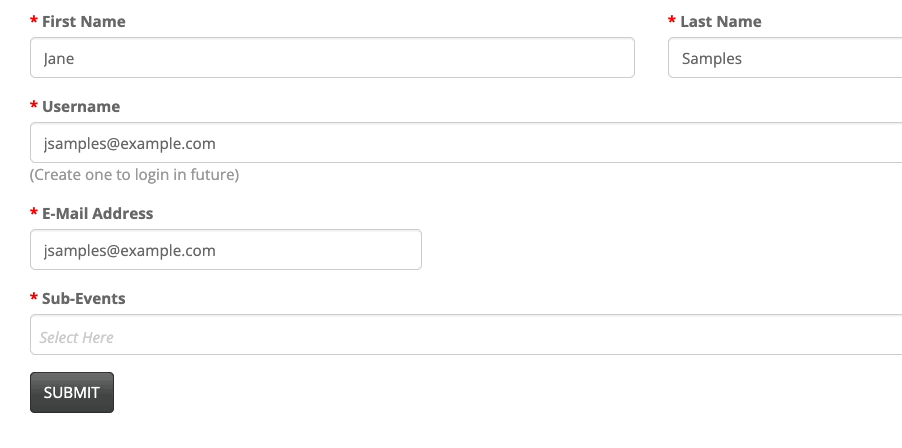Screen dimensions: 902x448
Task: Click into the E-Mail Address field
Action: coord(226,250)
